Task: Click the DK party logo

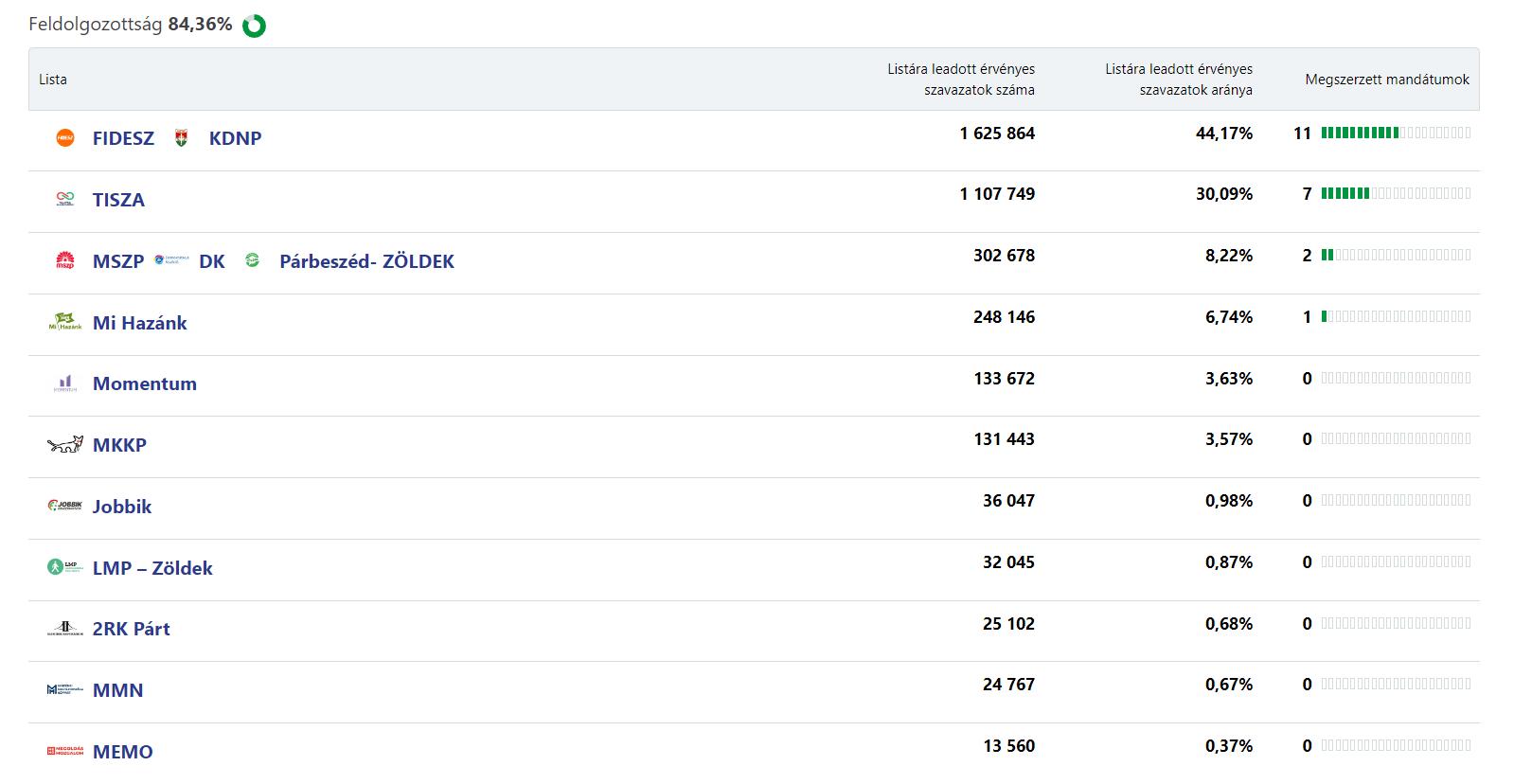Action: [x=171, y=259]
